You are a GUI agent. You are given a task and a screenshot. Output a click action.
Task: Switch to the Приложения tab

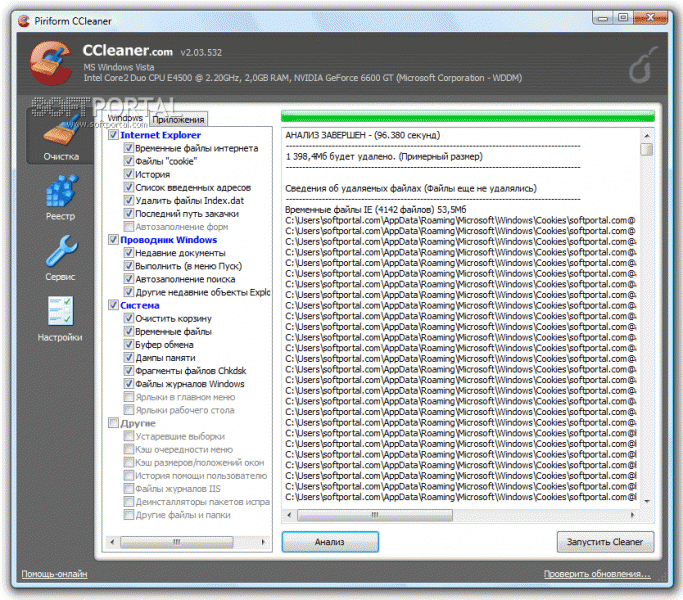[178, 119]
